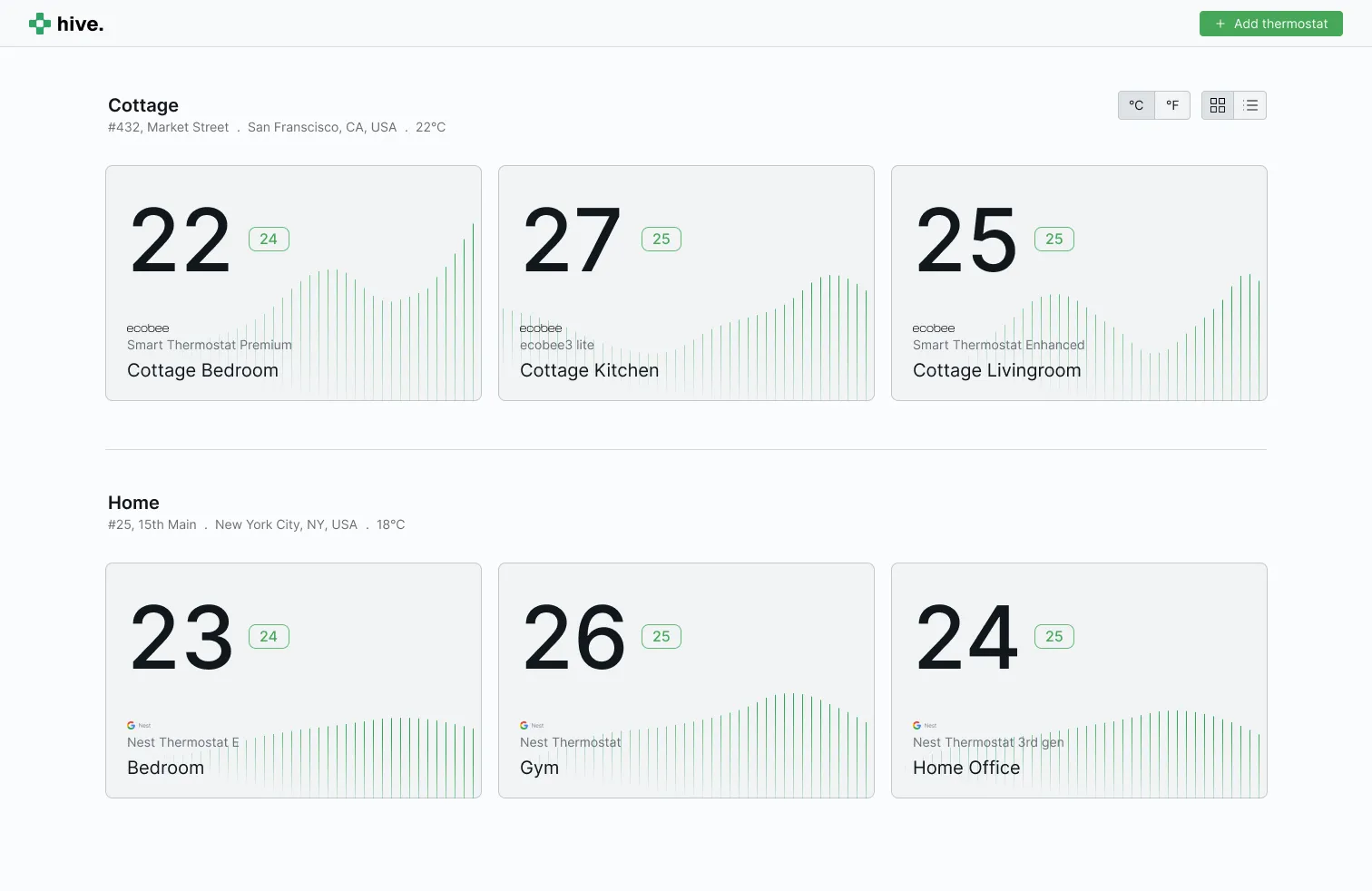Click the Home Office target temperature badge
1372x891 pixels.
[x=1054, y=637]
